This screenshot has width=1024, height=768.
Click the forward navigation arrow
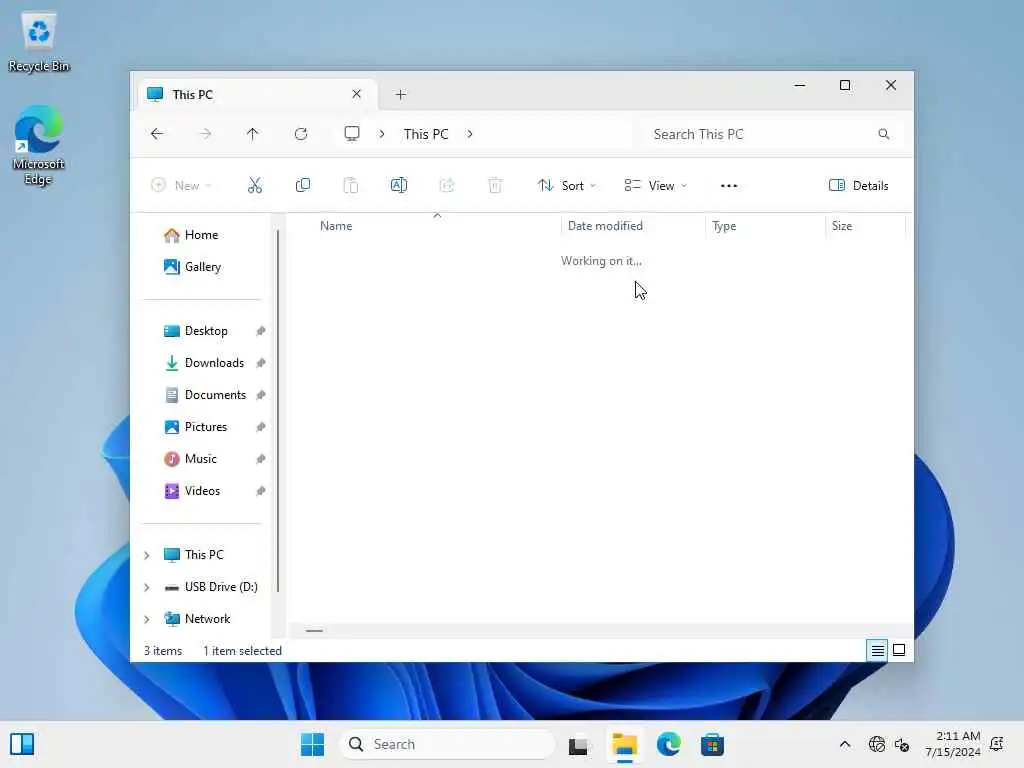point(205,134)
